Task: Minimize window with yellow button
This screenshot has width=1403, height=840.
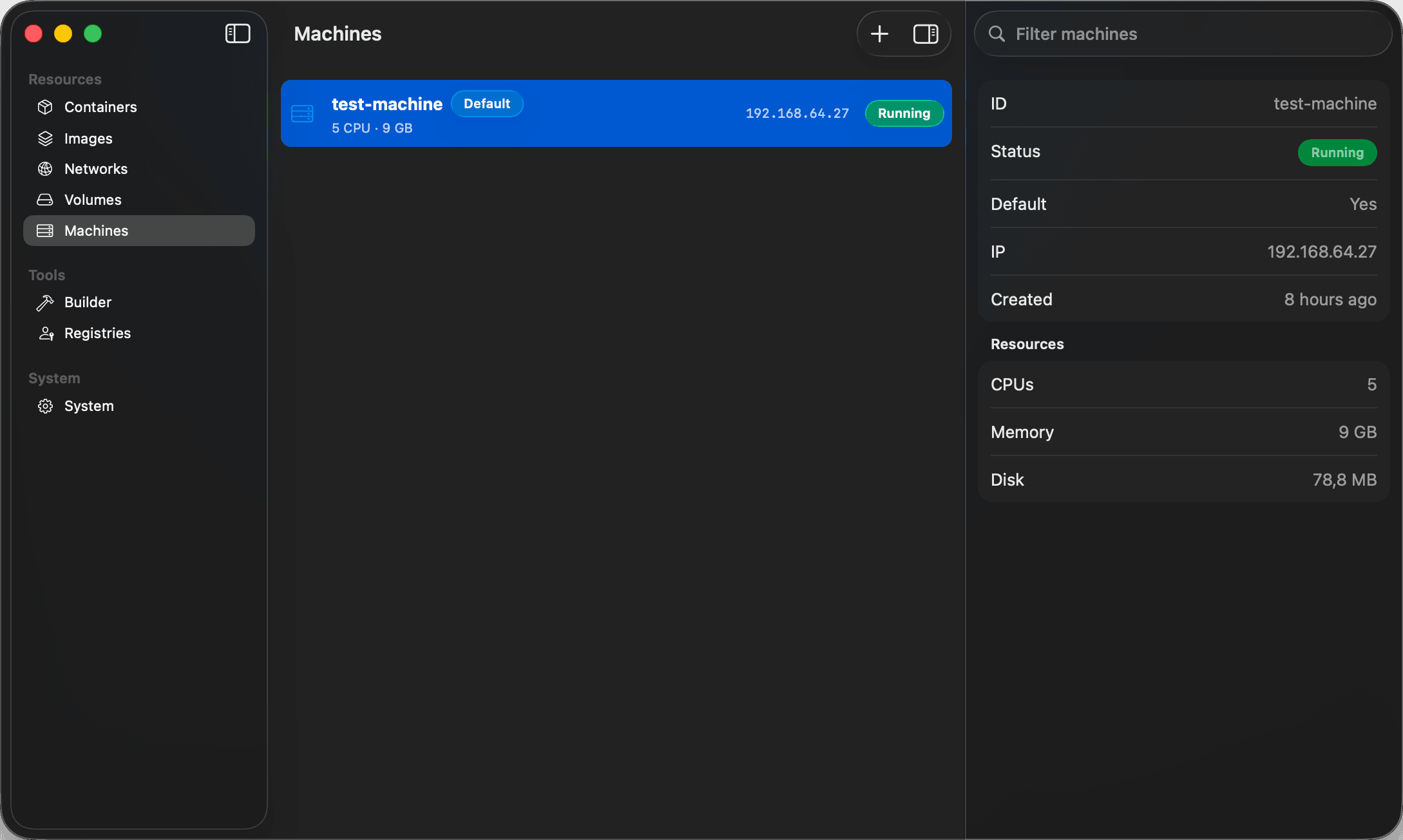Action: coord(63,33)
